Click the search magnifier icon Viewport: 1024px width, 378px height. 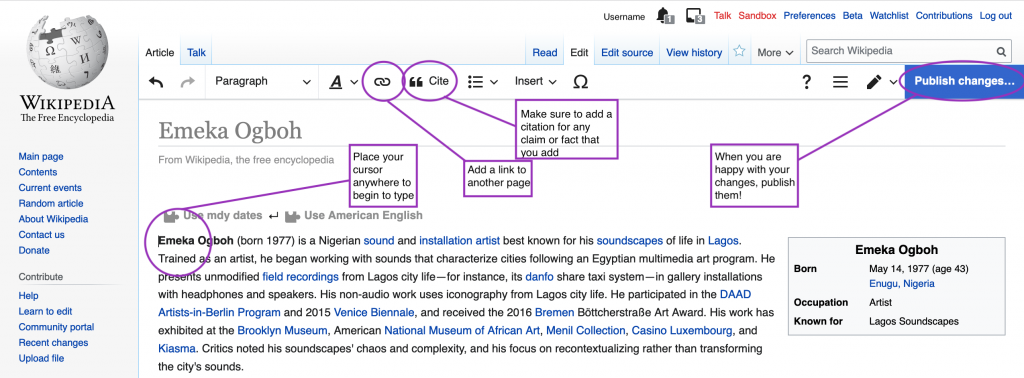[1001, 52]
